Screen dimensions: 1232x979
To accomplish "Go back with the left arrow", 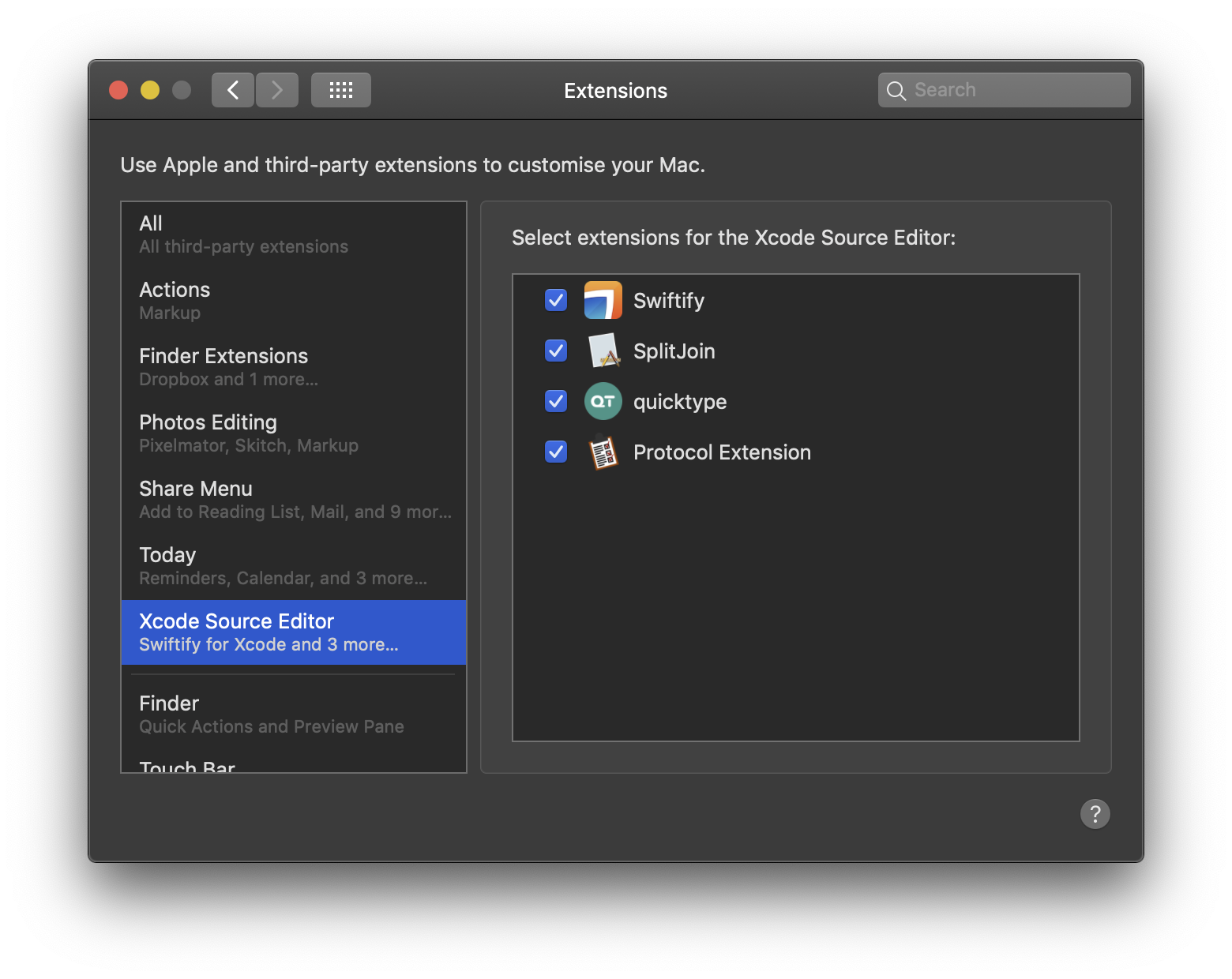I will (233, 90).
